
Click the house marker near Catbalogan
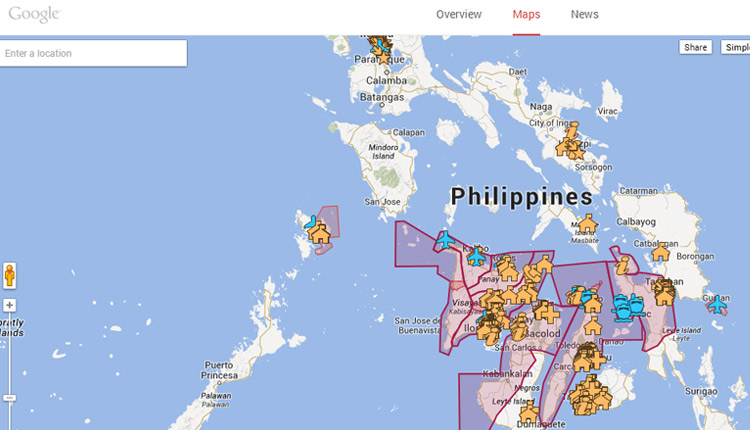click(661, 252)
